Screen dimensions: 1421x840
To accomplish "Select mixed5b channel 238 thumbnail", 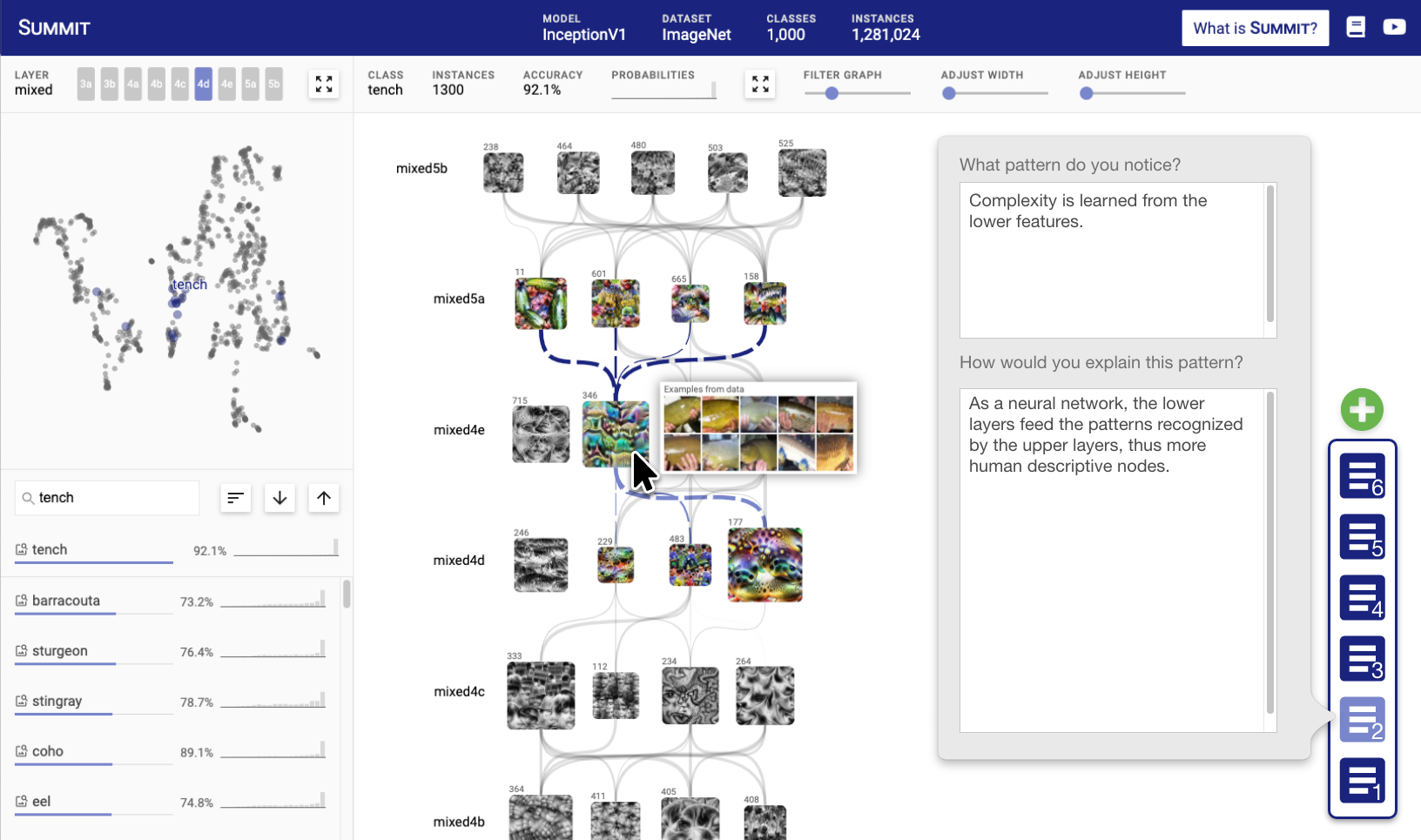I will [503, 172].
